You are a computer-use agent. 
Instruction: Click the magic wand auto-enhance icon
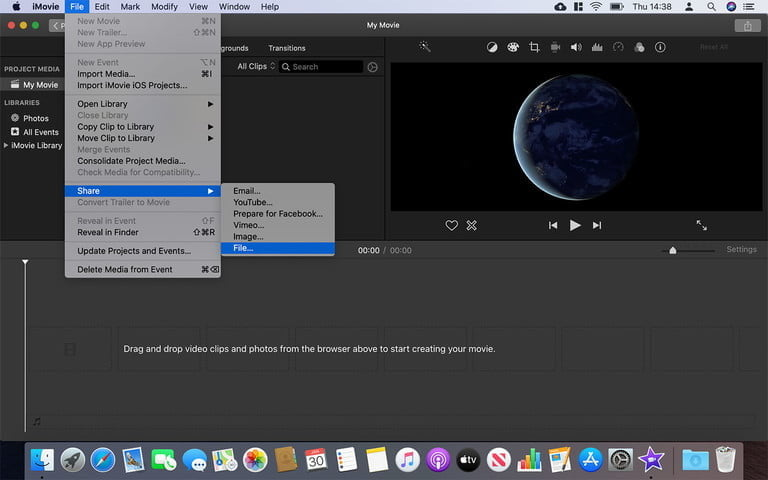(x=425, y=47)
